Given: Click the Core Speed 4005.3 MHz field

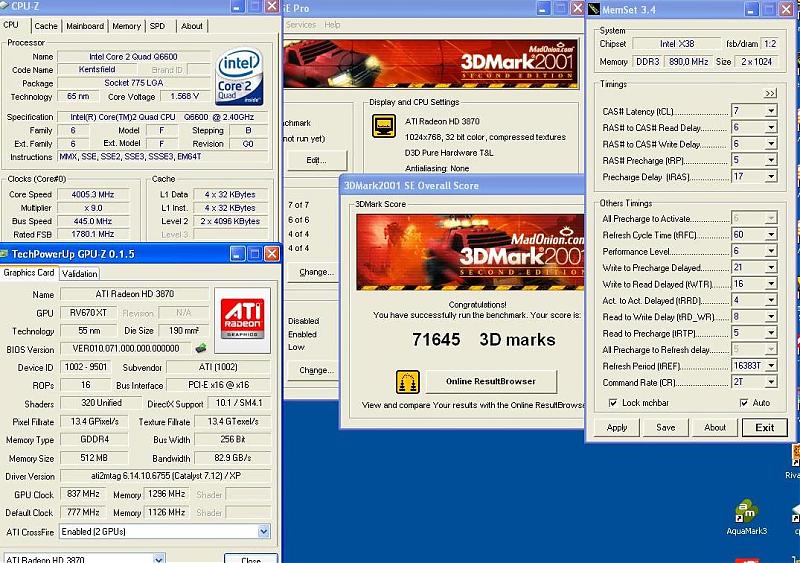Looking at the screenshot, I should coord(93,194).
